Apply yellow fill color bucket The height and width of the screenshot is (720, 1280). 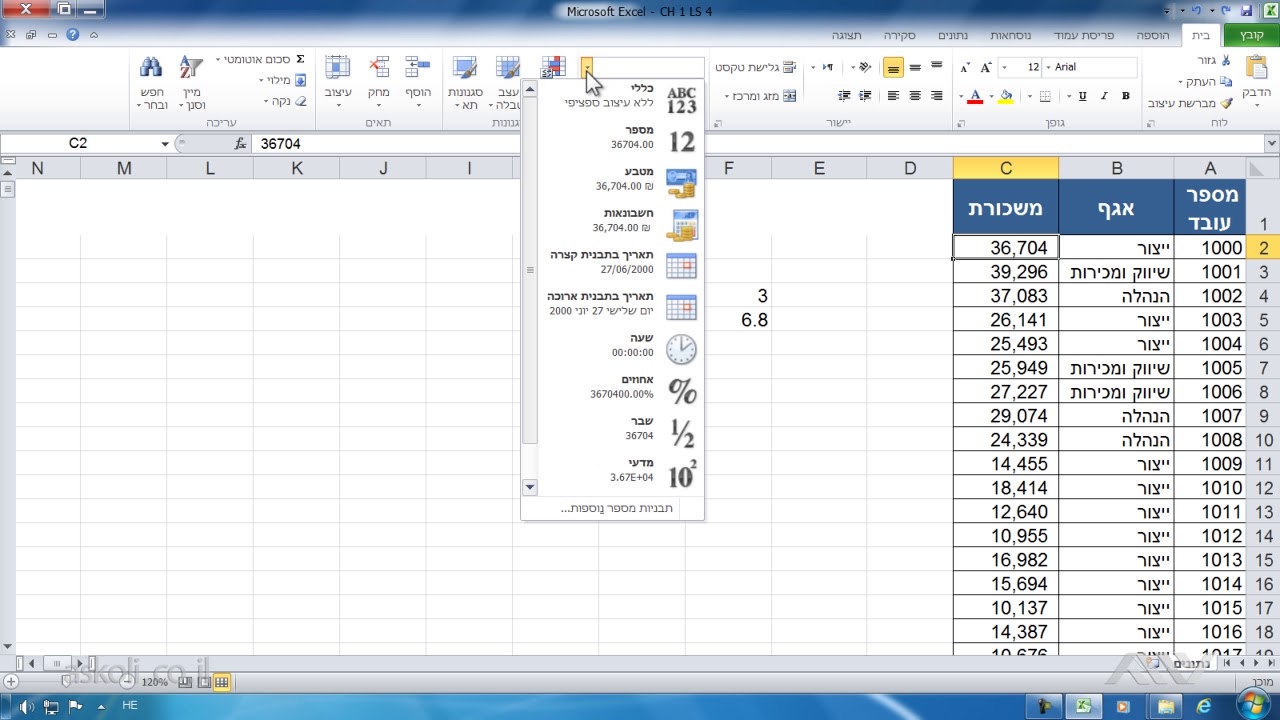[1005, 96]
